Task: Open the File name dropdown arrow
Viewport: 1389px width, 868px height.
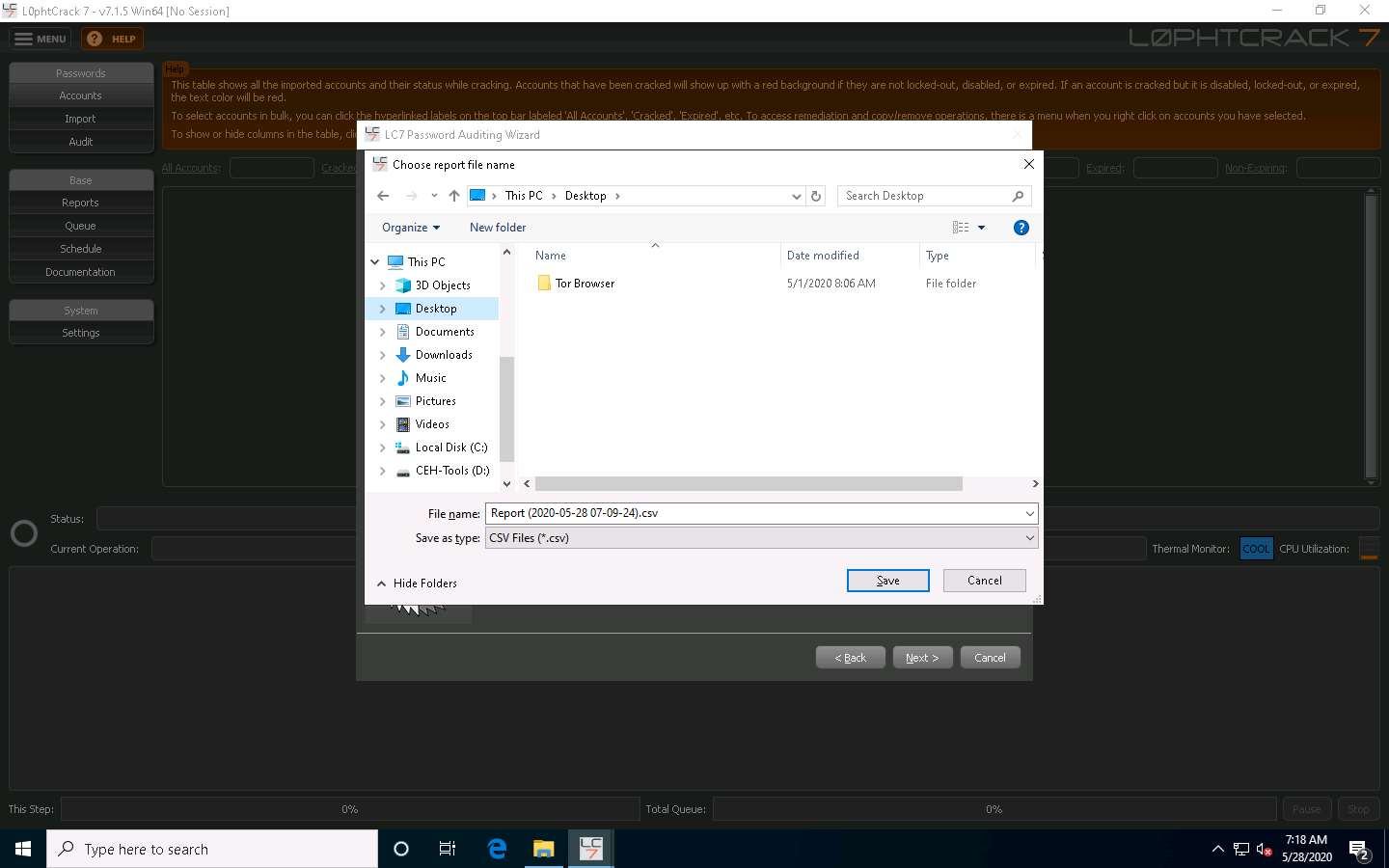Action: [x=1029, y=513]
